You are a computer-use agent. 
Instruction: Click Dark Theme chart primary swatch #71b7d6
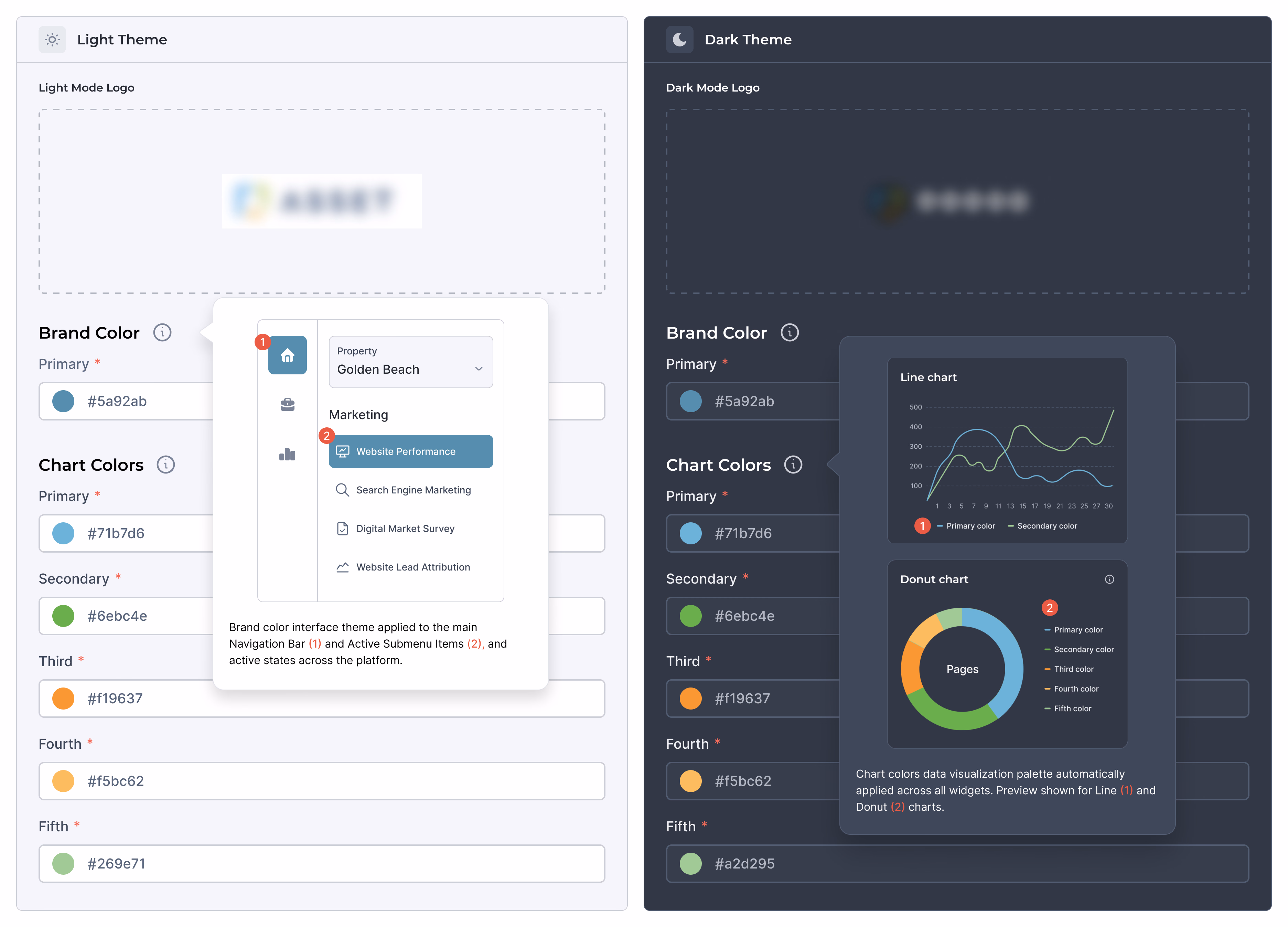pos(690,533)
